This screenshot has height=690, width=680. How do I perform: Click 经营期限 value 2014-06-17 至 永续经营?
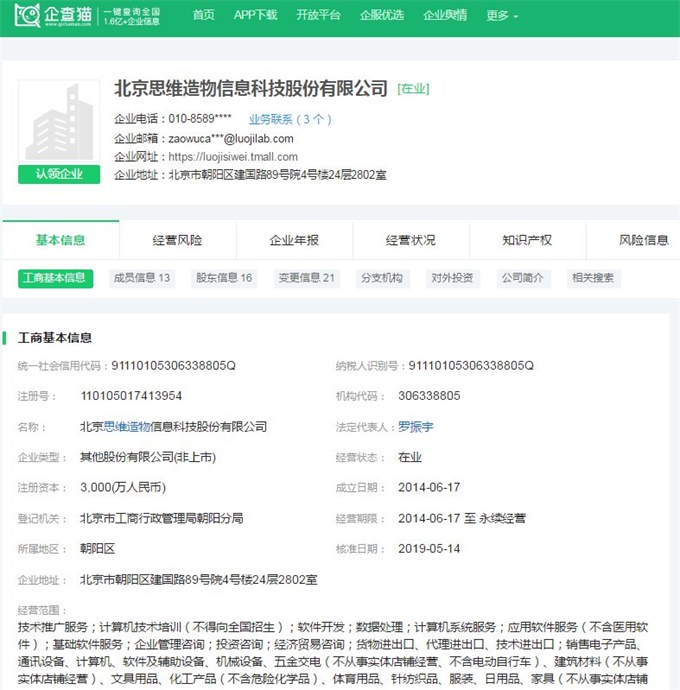[462, 518]
